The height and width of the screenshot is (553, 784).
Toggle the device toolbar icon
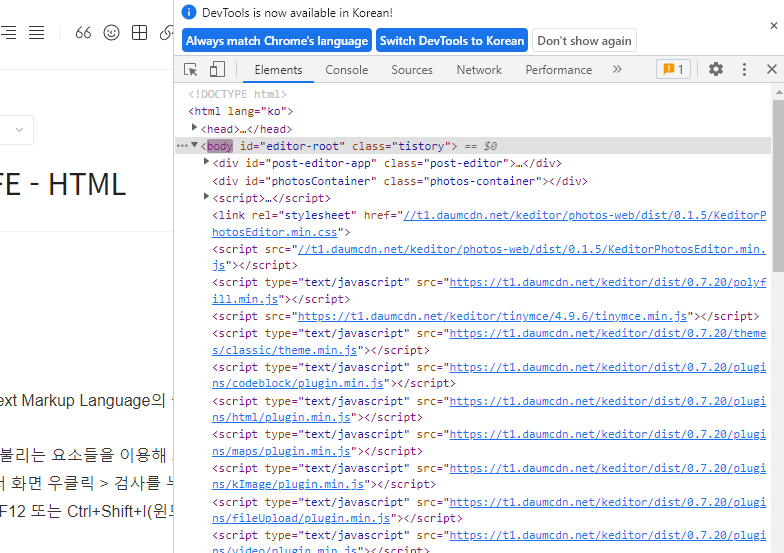pos(217,70)
